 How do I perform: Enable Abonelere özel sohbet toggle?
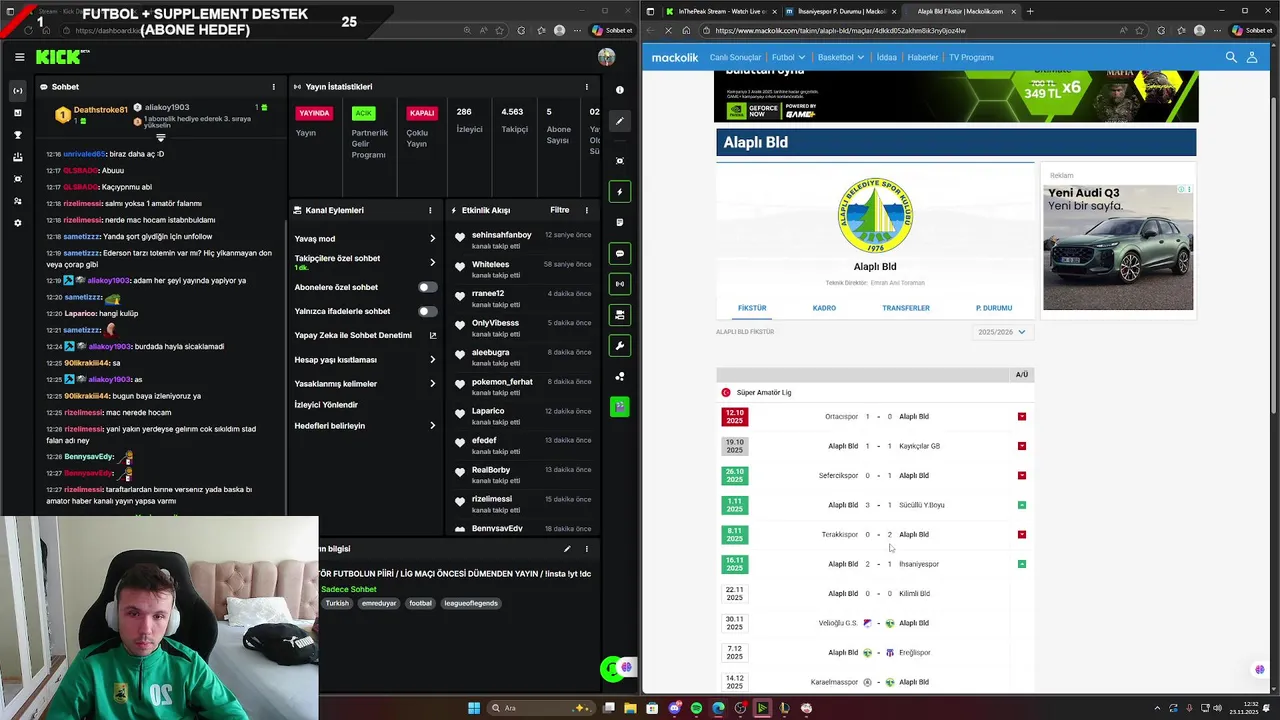[x=427, y=287]
